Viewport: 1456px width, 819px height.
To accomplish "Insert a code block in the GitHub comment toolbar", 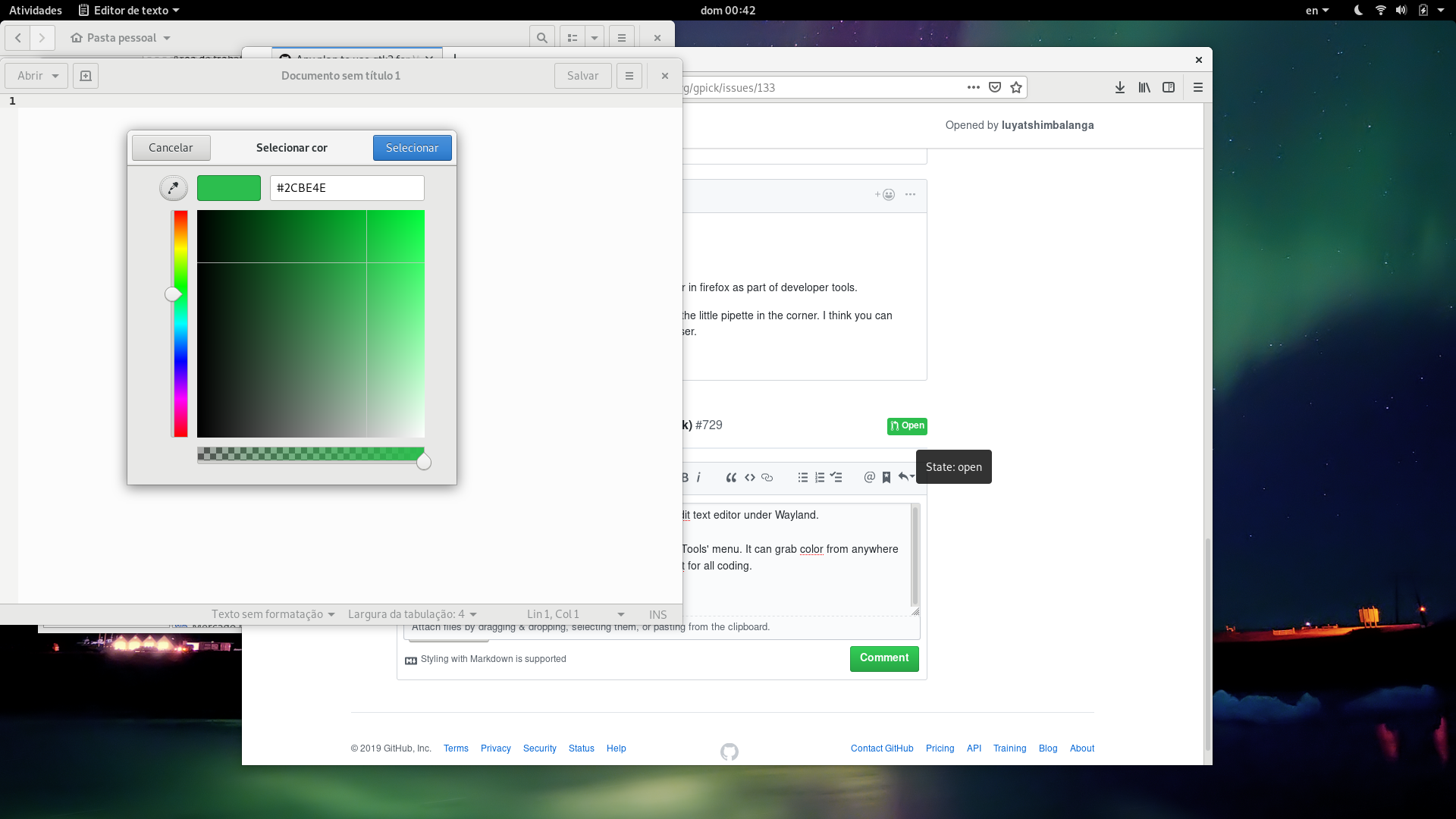I will coord(749,478).
